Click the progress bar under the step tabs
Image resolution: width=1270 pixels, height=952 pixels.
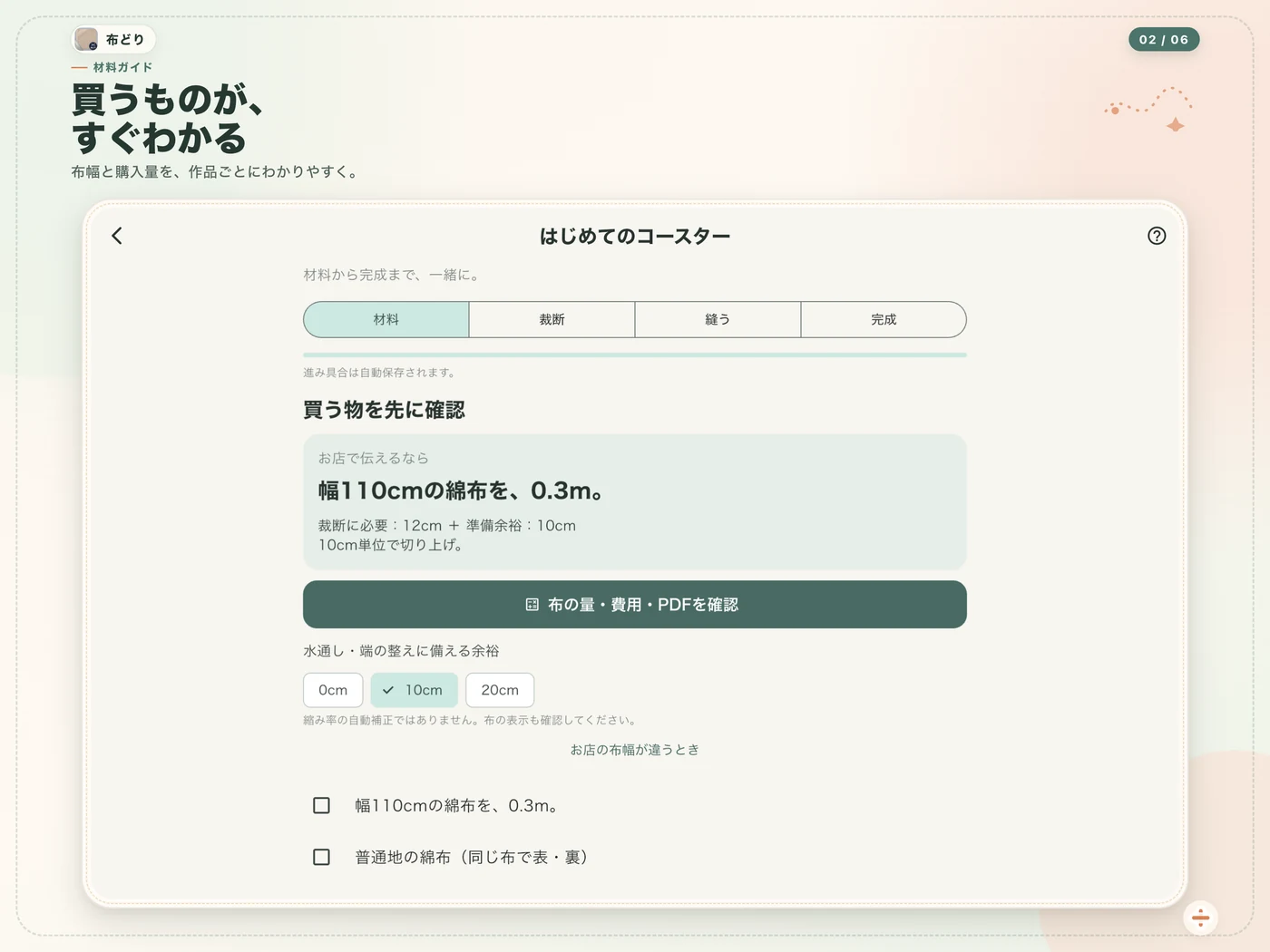point(635,355)
